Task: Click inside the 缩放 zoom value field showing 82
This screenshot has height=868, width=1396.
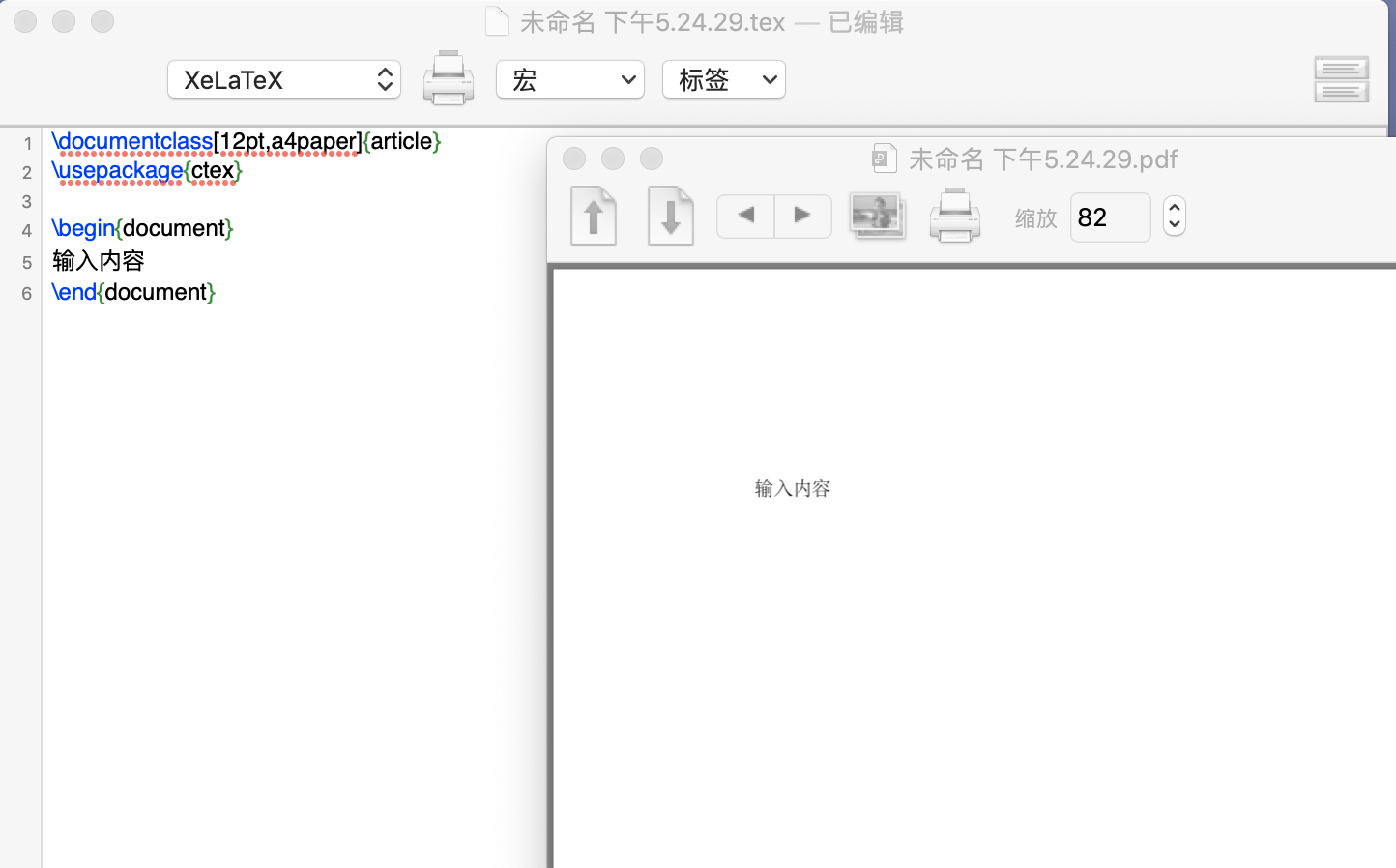Action: click(1109, 217)
